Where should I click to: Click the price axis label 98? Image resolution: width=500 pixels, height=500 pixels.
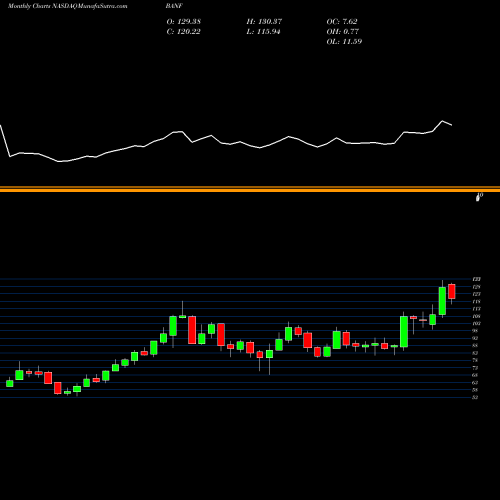point(475,331)
